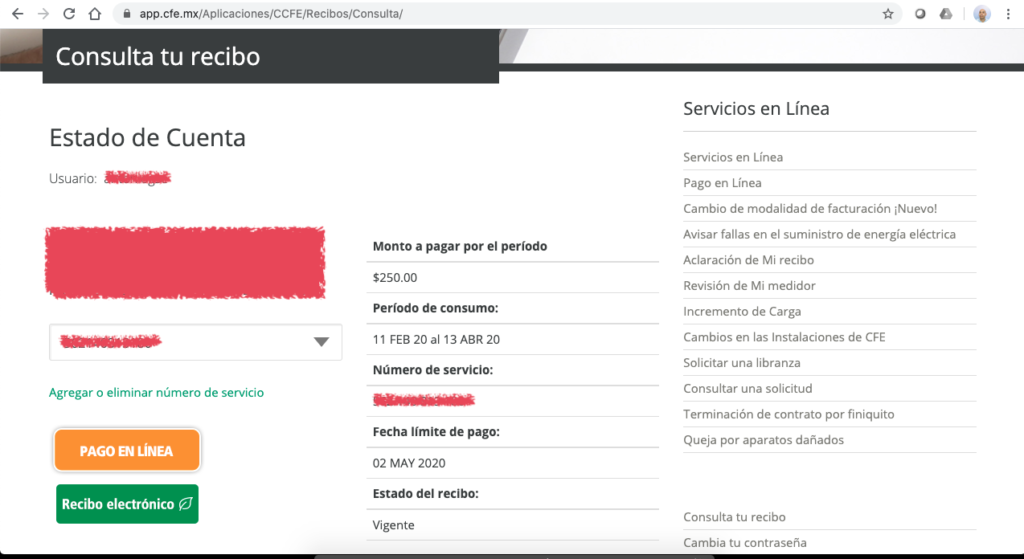This screenshot has height=559, width=1024.
Task: Open Avisar fallas en el suministro link
Action: coord(819,234)
